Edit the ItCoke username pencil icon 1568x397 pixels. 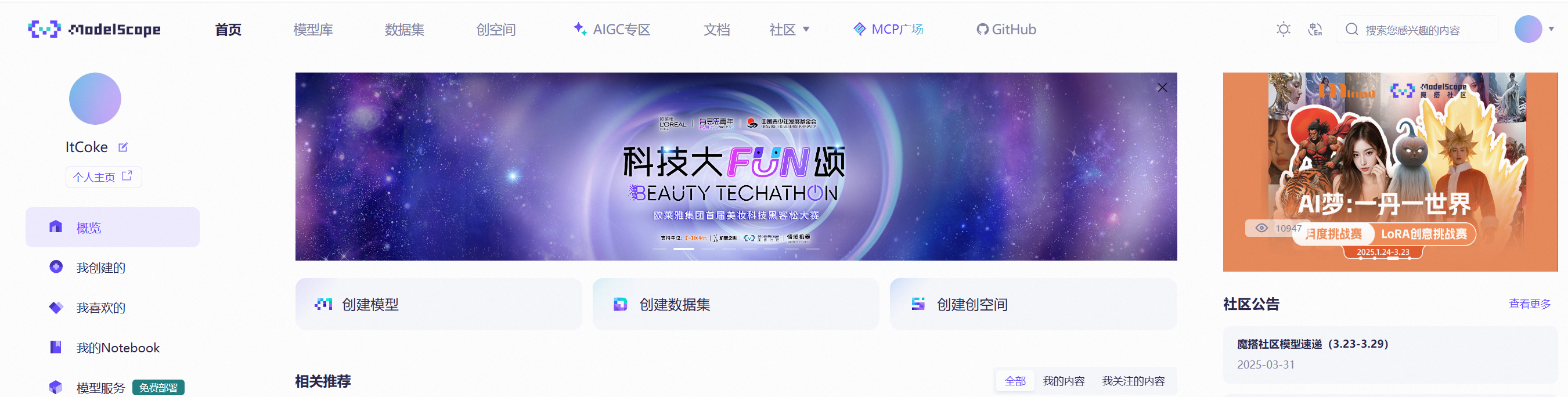point(123,147)
